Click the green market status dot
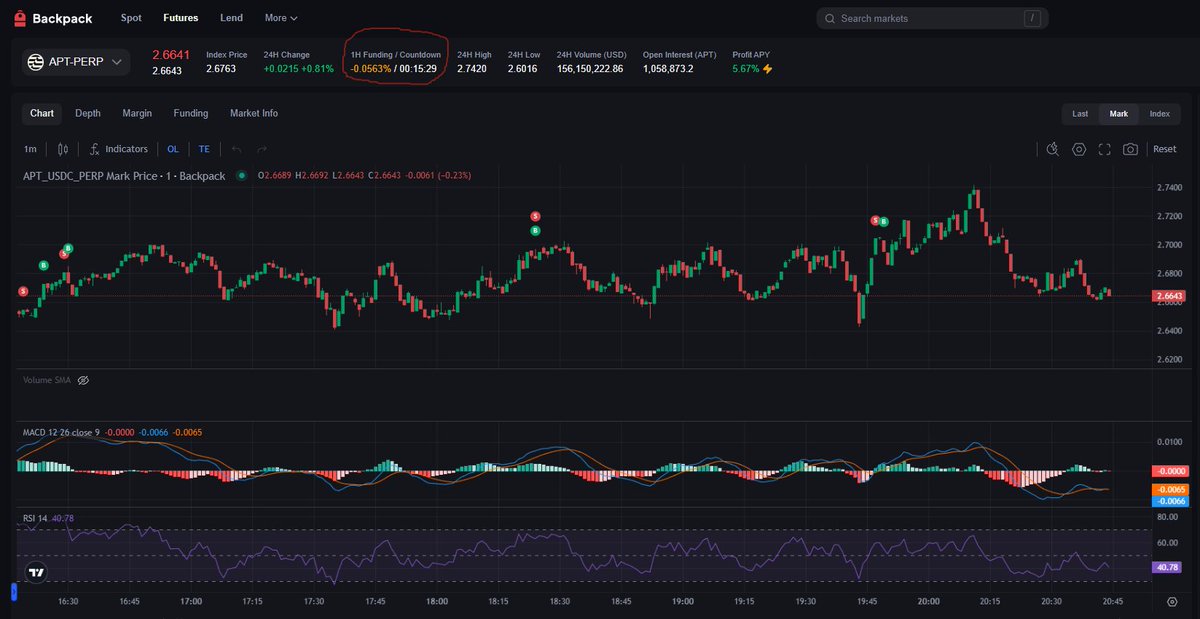This screenshot has width=1200, height=619. click(241, 176)
